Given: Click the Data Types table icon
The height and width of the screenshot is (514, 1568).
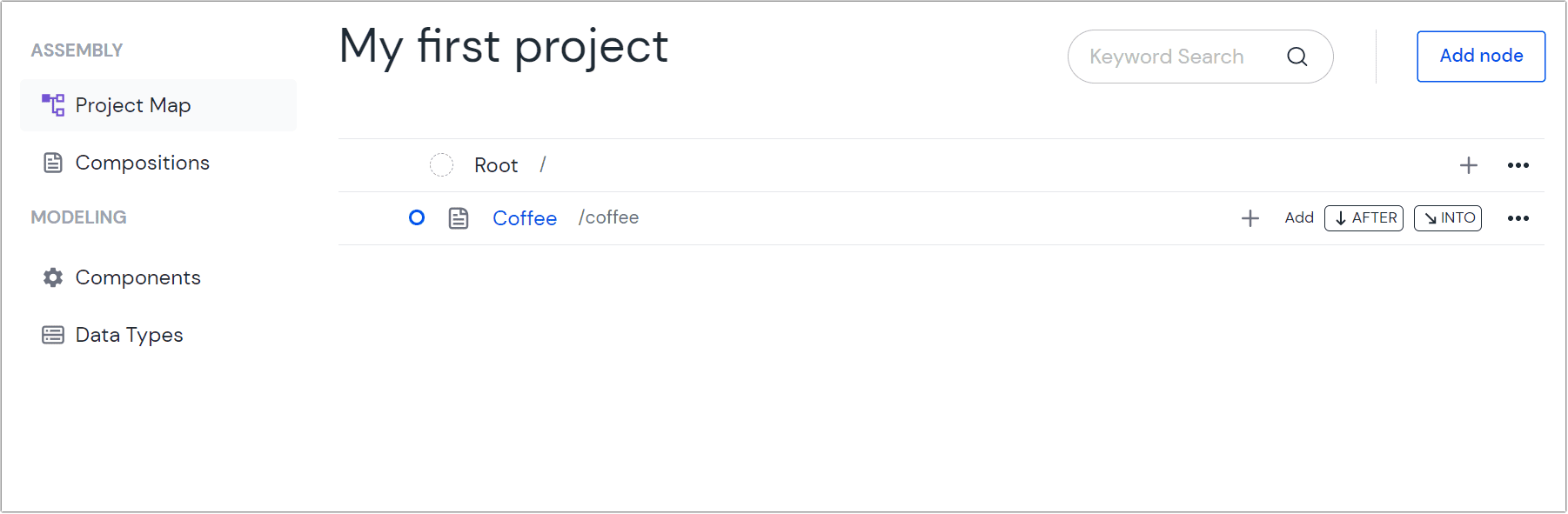Looking at the screenshot, I should tap(53, 334).
